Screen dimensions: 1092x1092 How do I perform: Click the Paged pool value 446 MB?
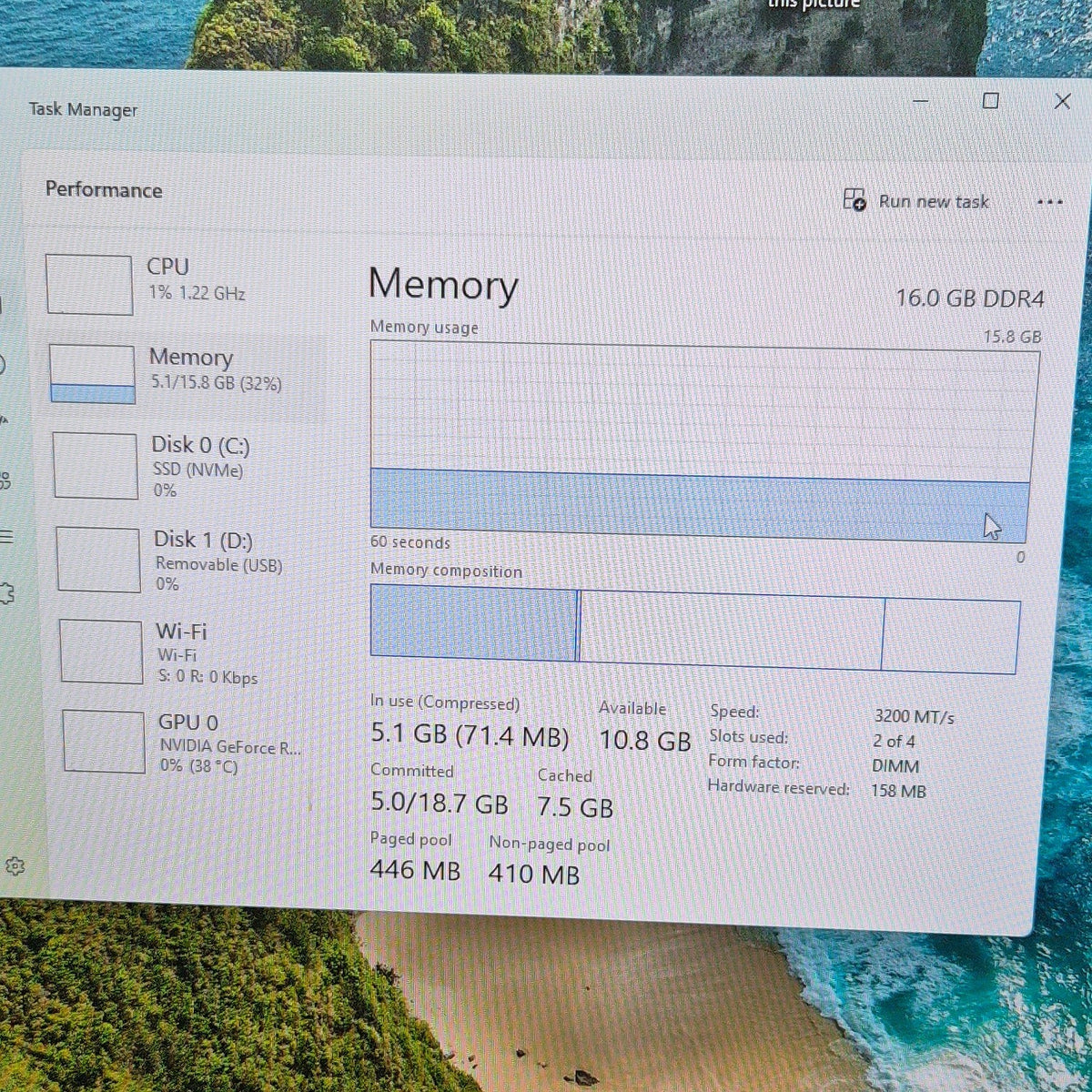(415, 870)
